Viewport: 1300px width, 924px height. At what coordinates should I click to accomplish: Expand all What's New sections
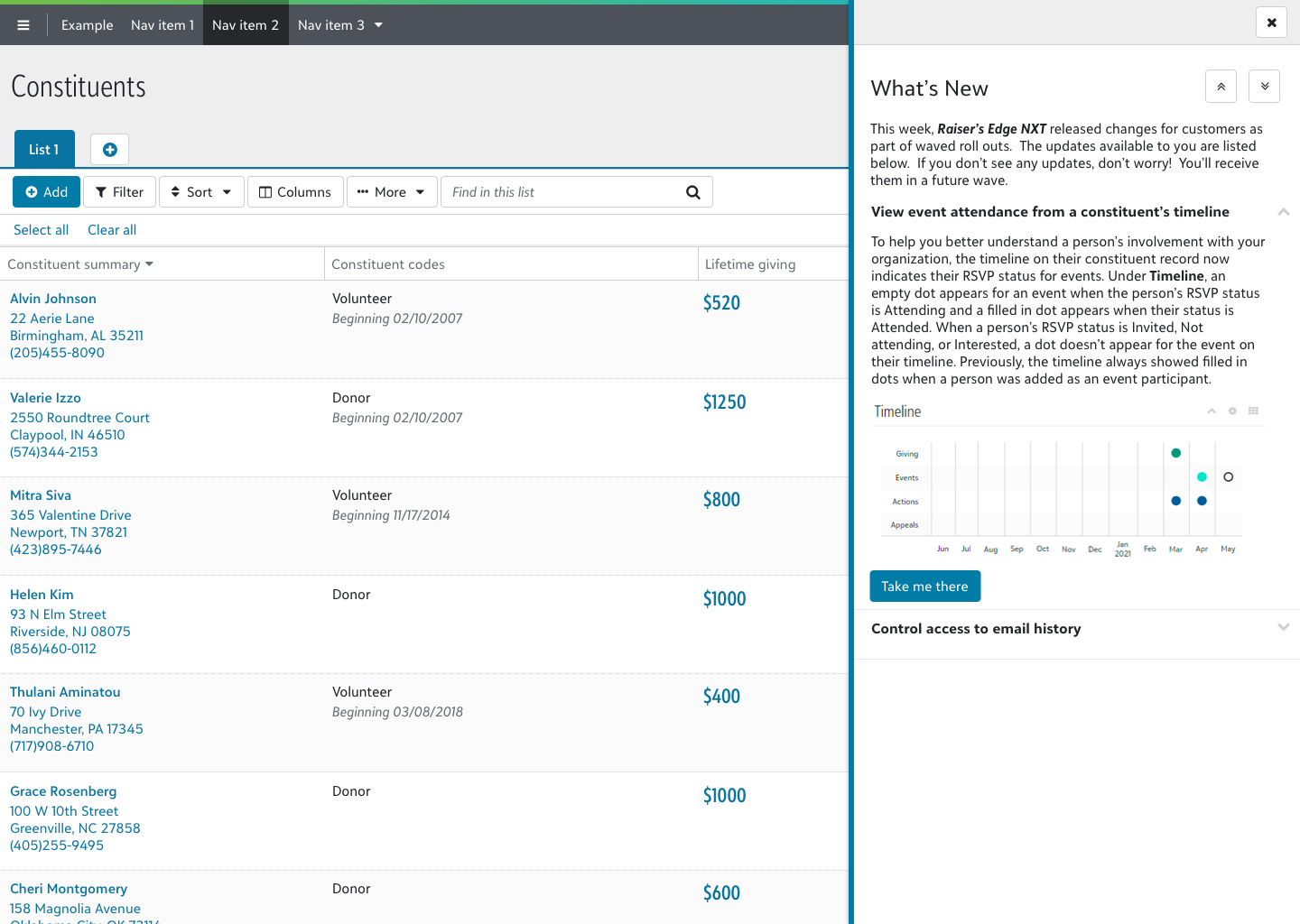pos(1265,87)
